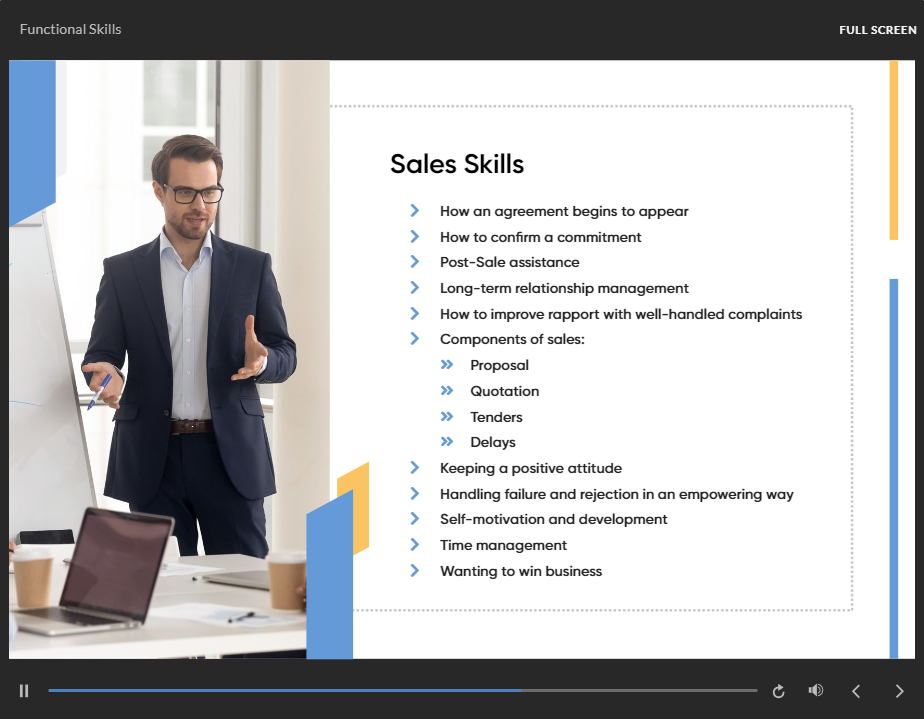Advance using the right chevron arrow
Viewport: 924px width, 719px height.
(x=899, y=690)
